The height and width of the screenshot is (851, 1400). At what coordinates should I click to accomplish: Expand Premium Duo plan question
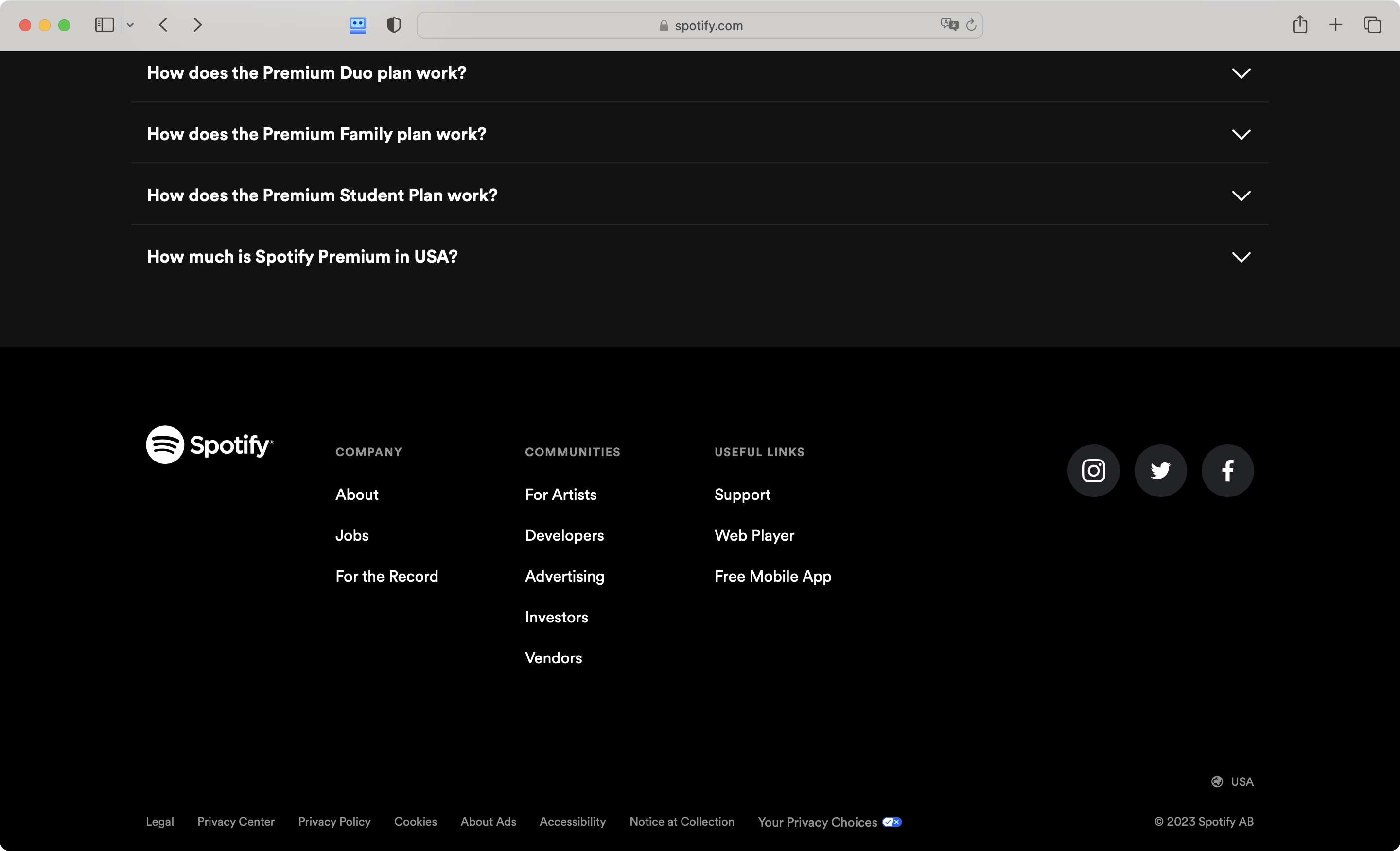tap(1241, 73)
